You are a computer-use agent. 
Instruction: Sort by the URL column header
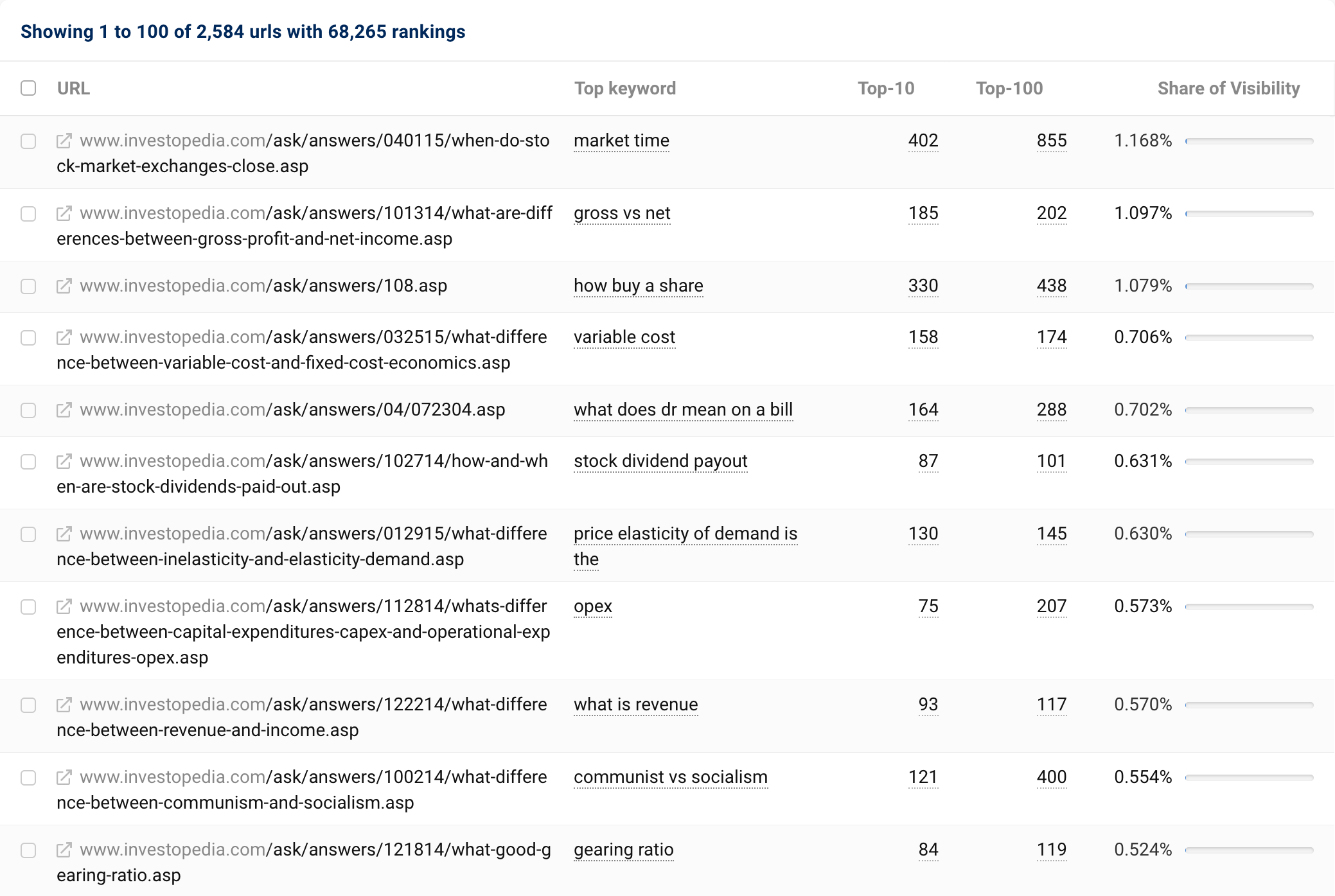click(73, 88)
